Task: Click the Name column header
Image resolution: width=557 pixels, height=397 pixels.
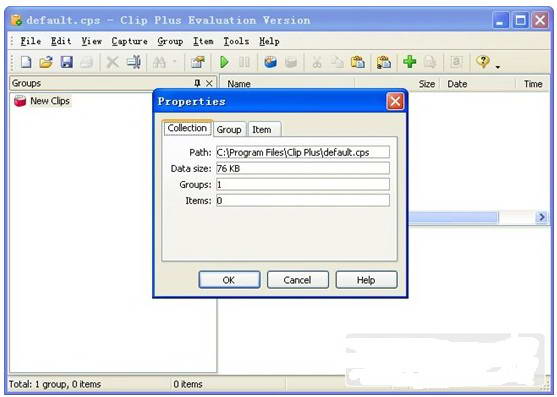Action: point(287,84)
